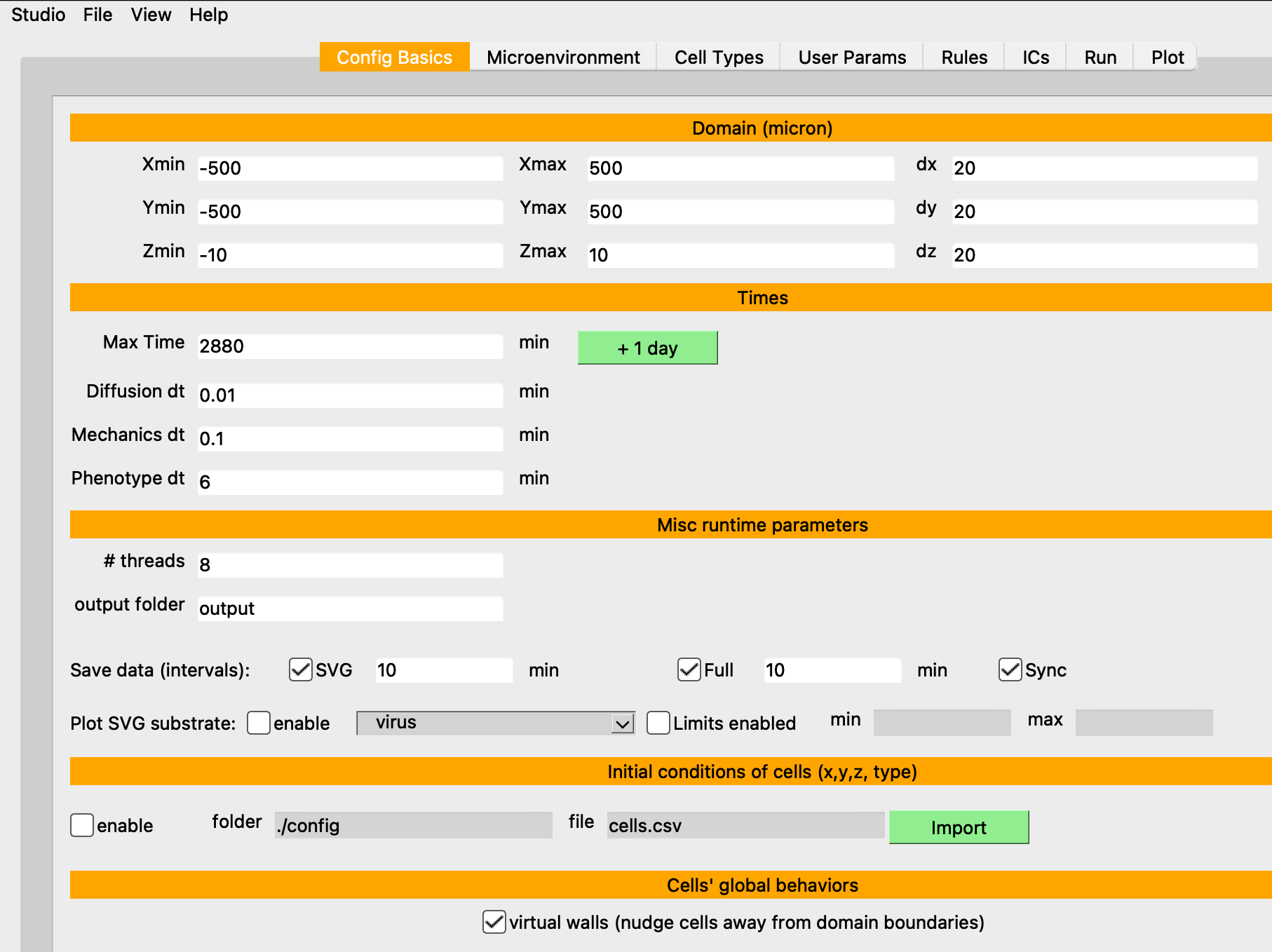This screenshot has height=952, width=1272.
Task: Toggle the SVG save checkbox
Action: (301, 669)
